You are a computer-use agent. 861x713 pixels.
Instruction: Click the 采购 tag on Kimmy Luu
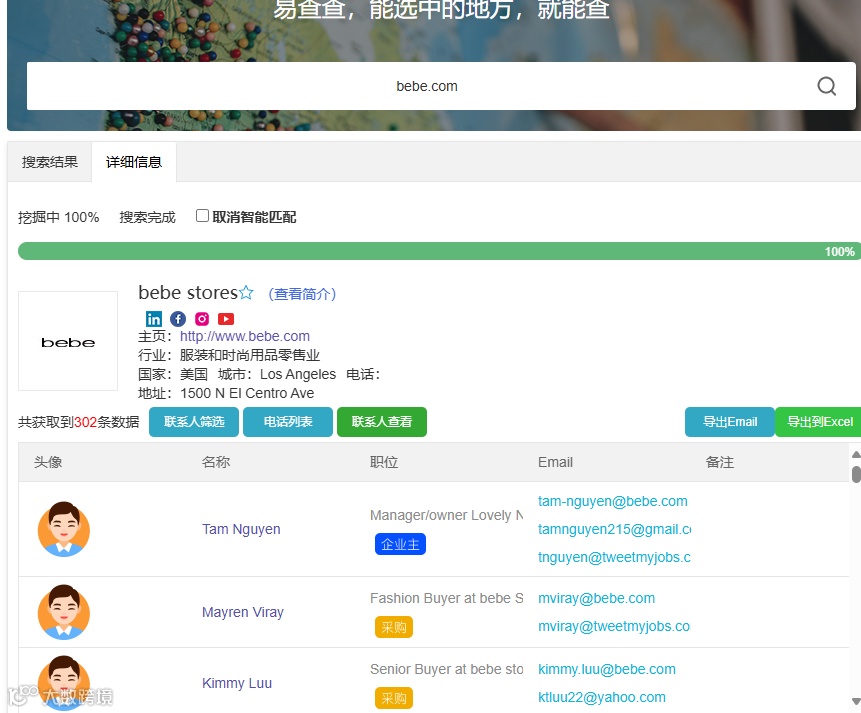click(394, 698)
